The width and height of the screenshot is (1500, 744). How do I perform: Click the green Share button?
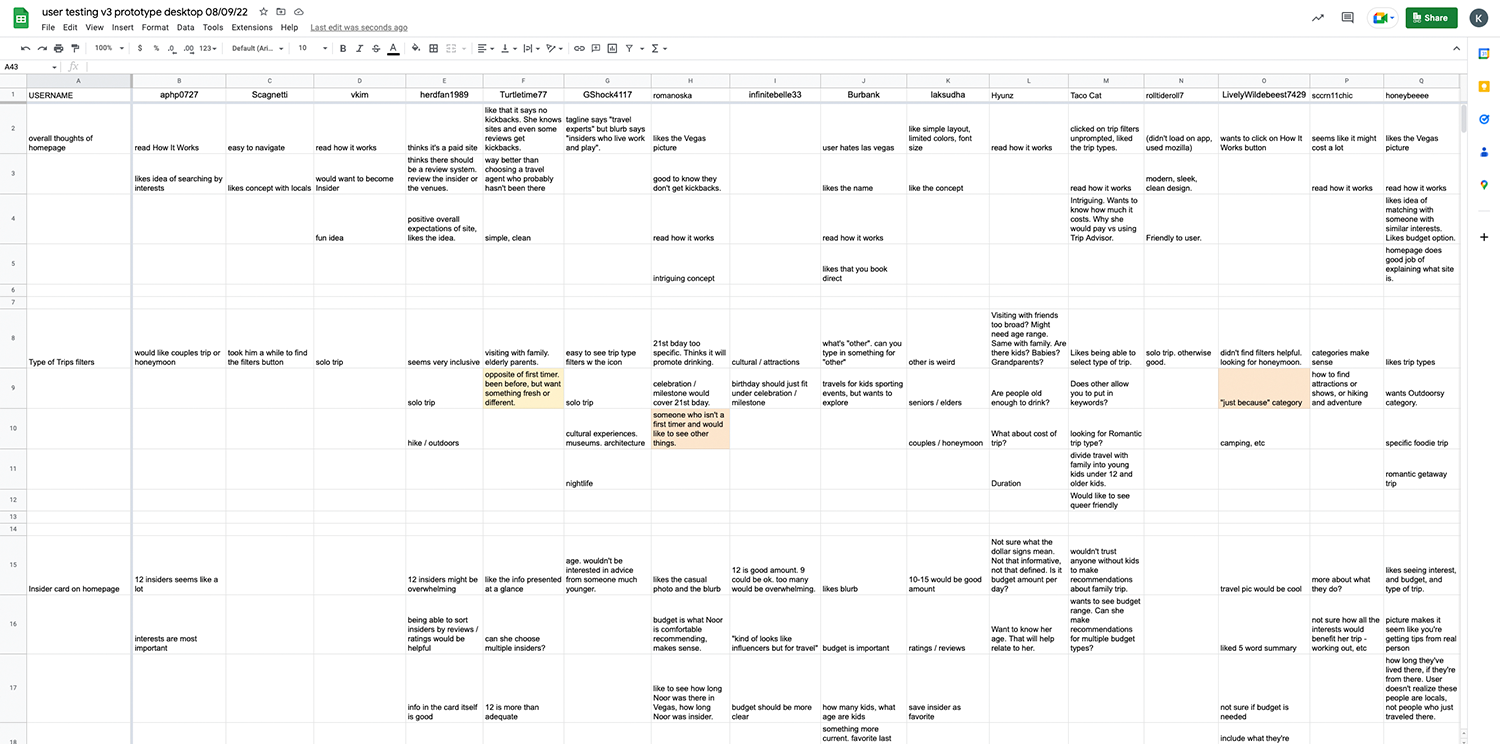[x=1430, y=18]
